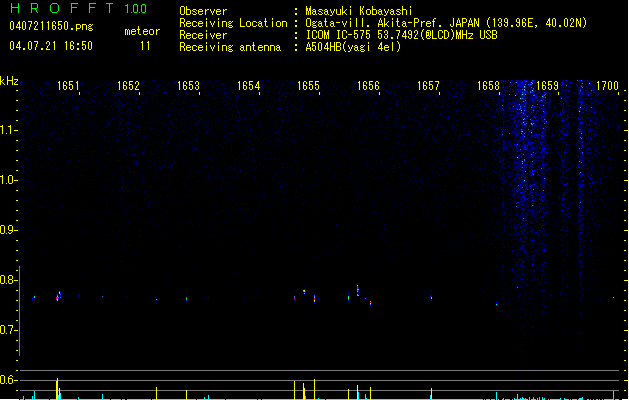Click the Receiver field label

(x=203, y=35)
